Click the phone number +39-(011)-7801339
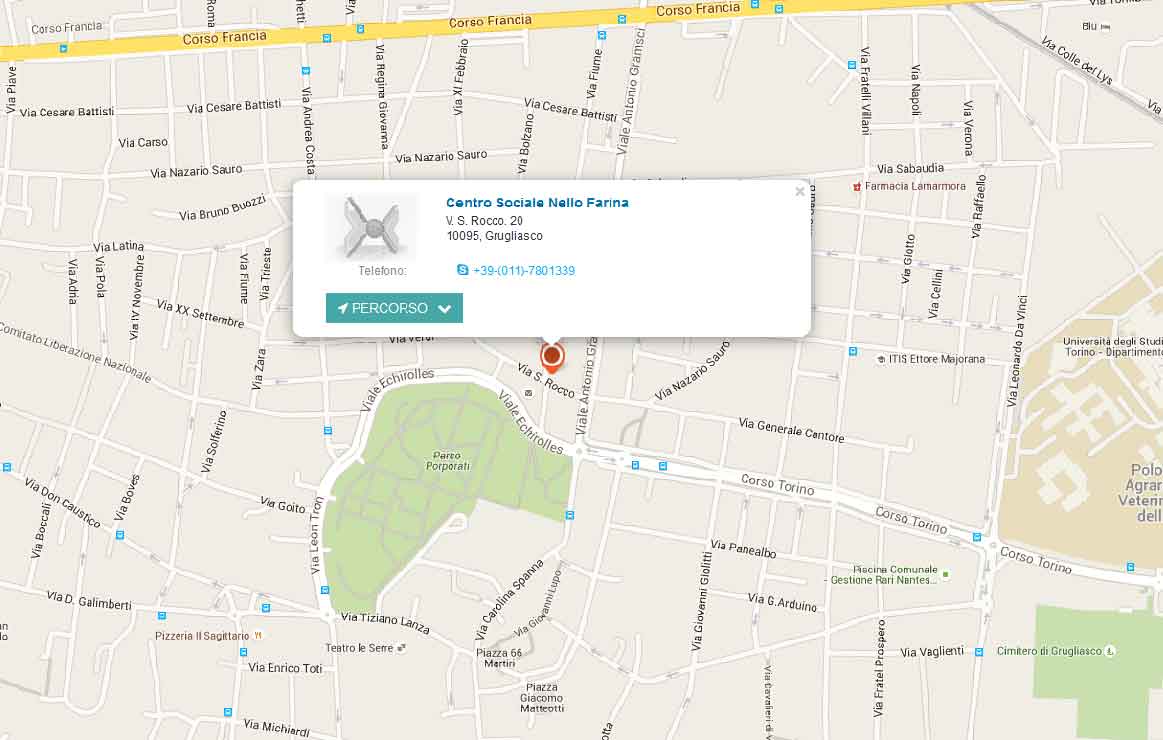This screenshot has height=740, width=1163. tap(524, 271)
